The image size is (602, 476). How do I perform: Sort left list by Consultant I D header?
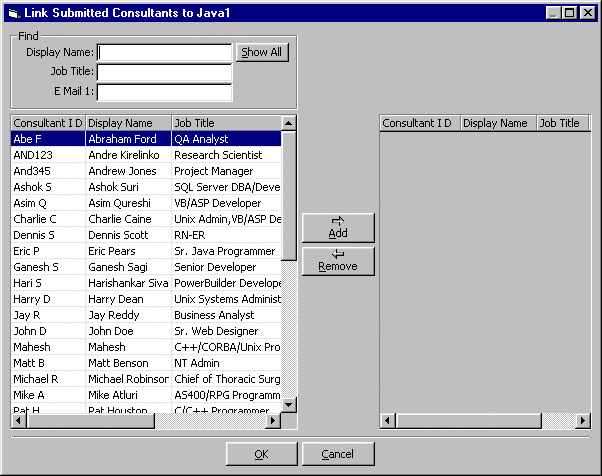click(48, 123)
